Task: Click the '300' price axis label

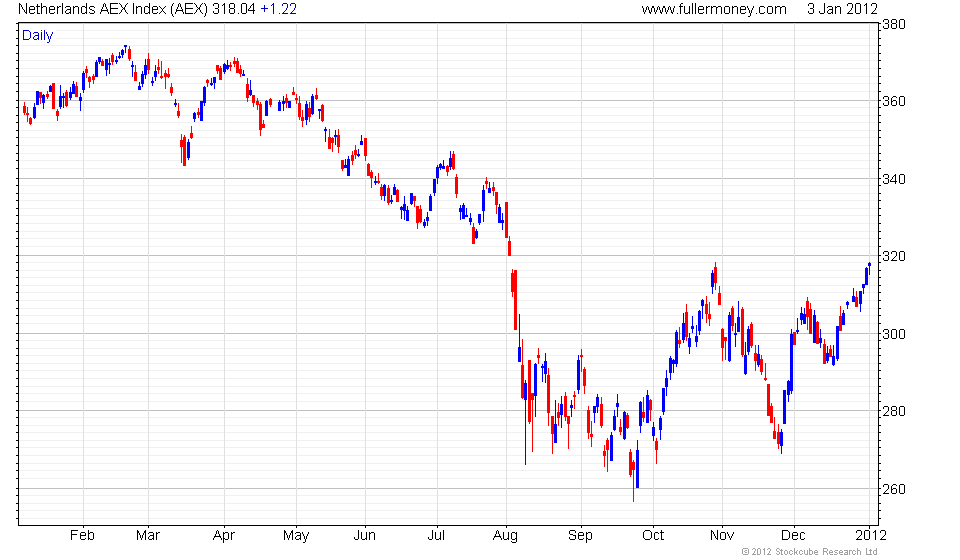Action: pyautogui.click(x=893, y=334)
